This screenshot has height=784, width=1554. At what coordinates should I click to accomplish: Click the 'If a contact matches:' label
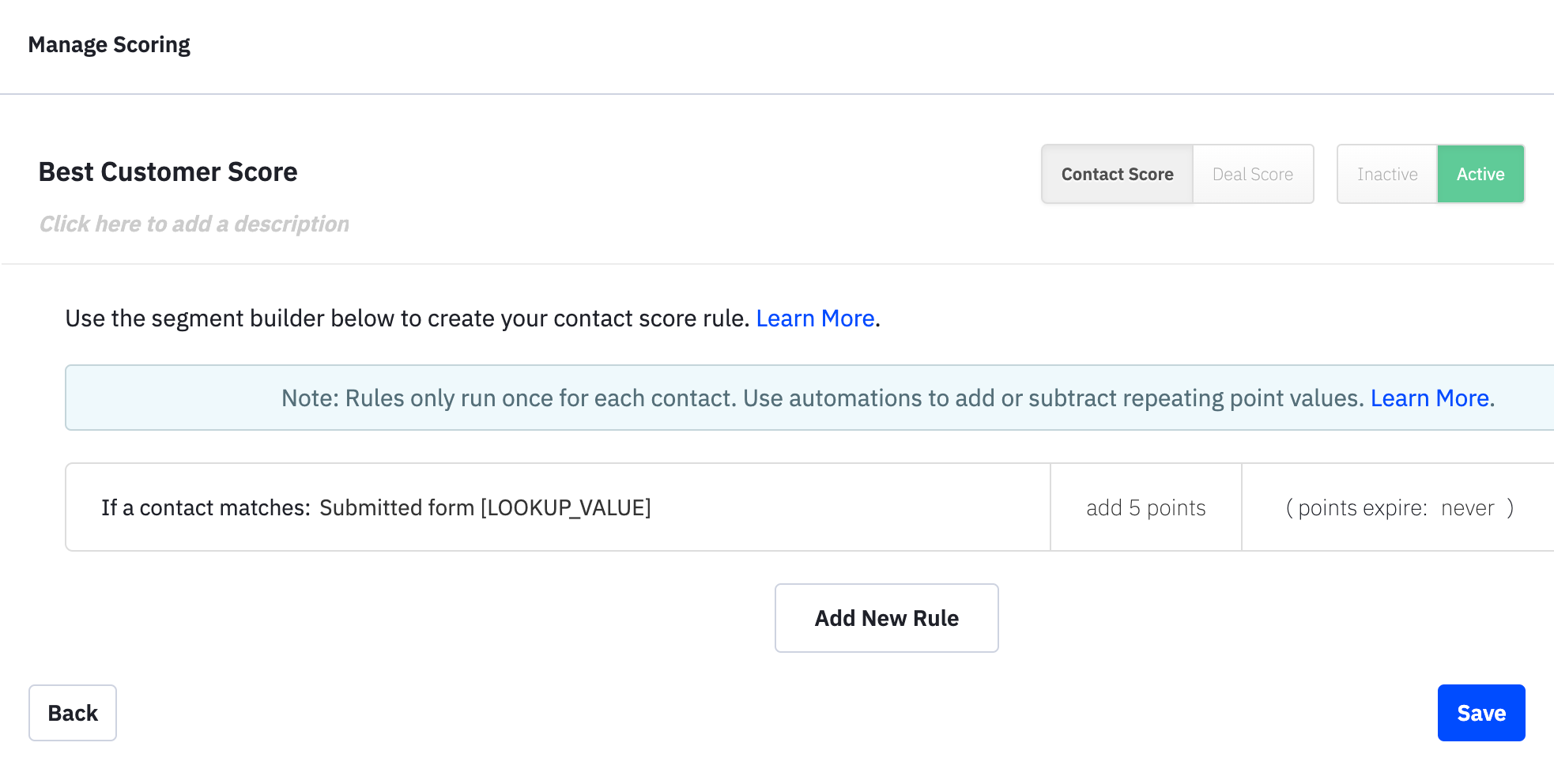(x=206, y=507)
